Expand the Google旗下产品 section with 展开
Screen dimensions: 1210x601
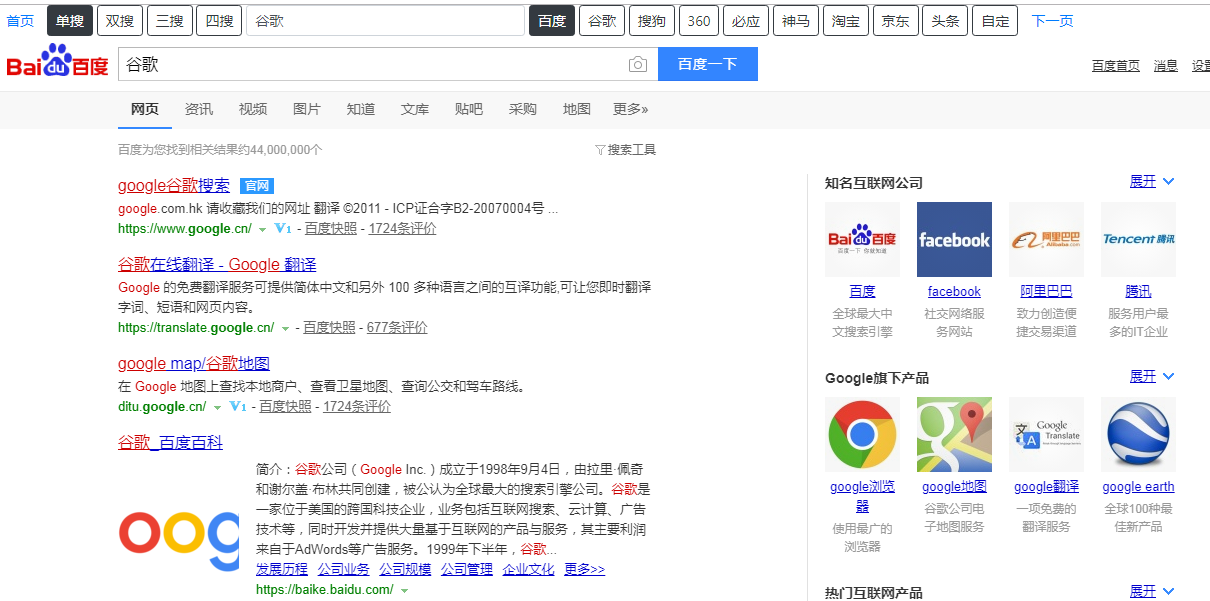pyautogui.click(x=1152, y=376)
